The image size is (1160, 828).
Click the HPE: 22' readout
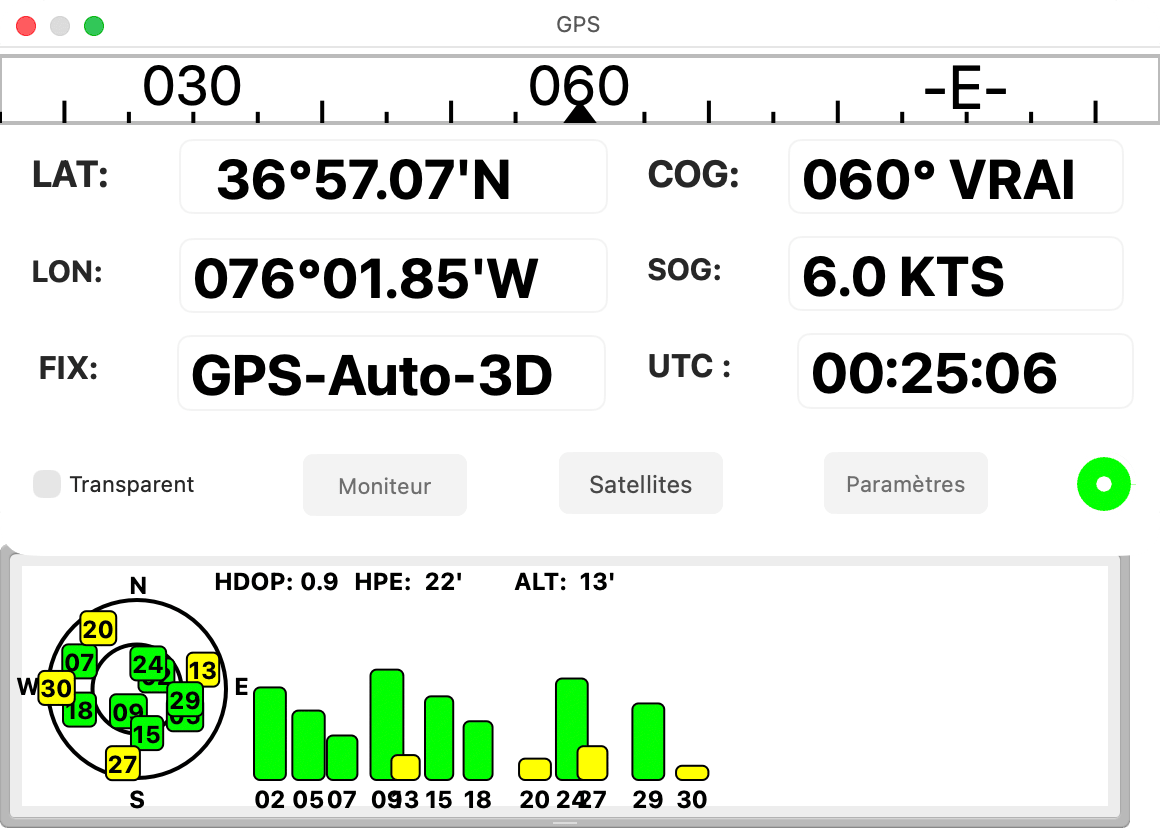point(408,582)
